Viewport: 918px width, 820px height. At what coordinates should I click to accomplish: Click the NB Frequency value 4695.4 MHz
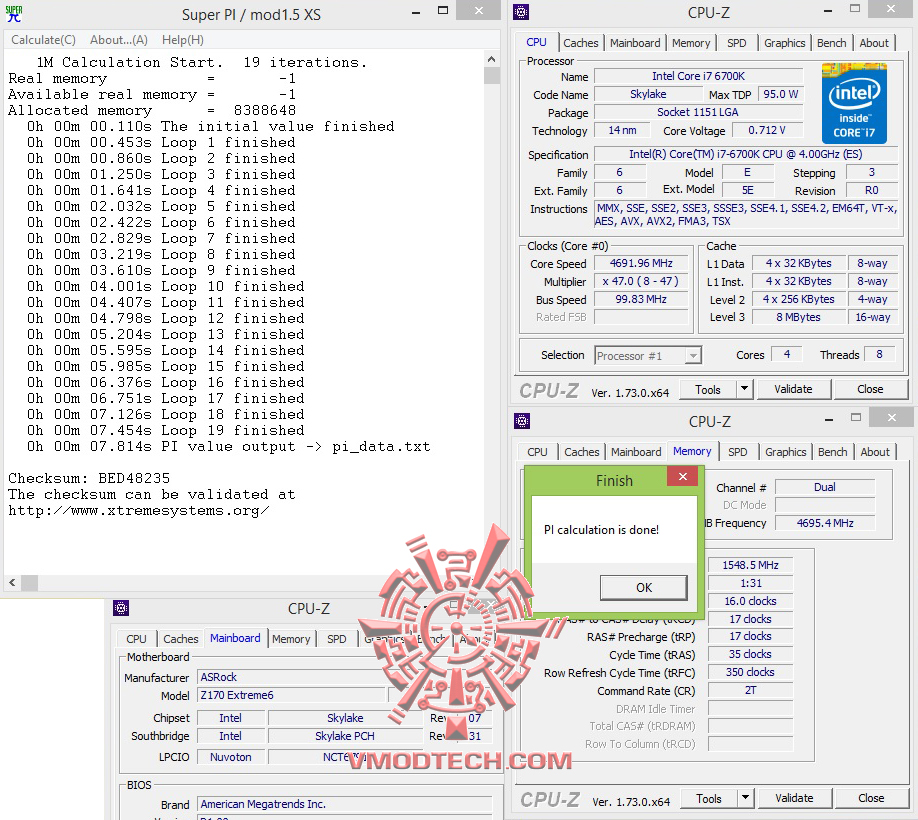pyautogui.click(x=825, y=523)
